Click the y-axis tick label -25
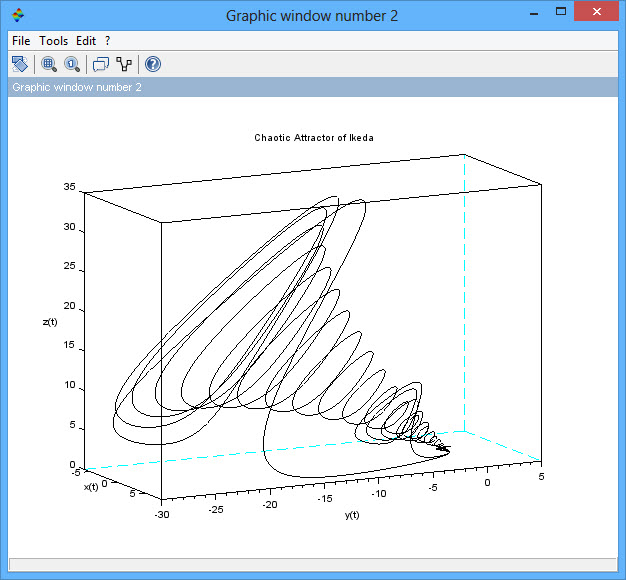The height and width of the screenshot is (580, 626). 216,509
